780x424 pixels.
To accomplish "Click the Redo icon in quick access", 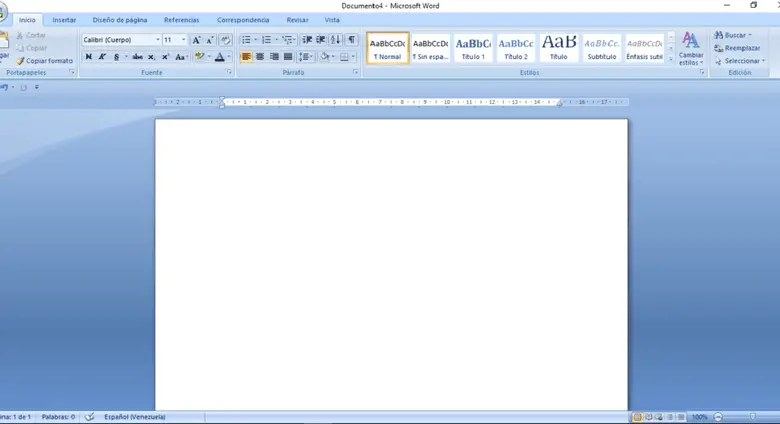I will tap(23, 88).
